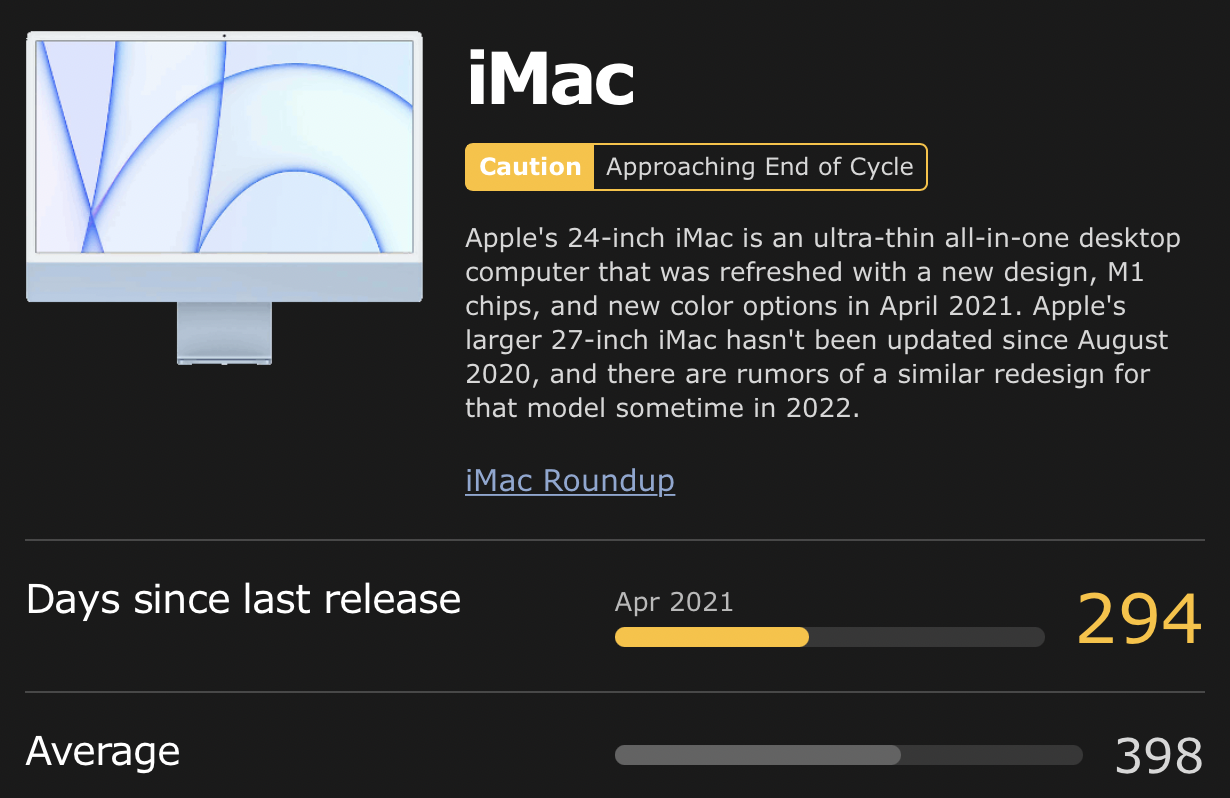
Task: Click the unfilled end of Average bar
Action: pos(992,755)
